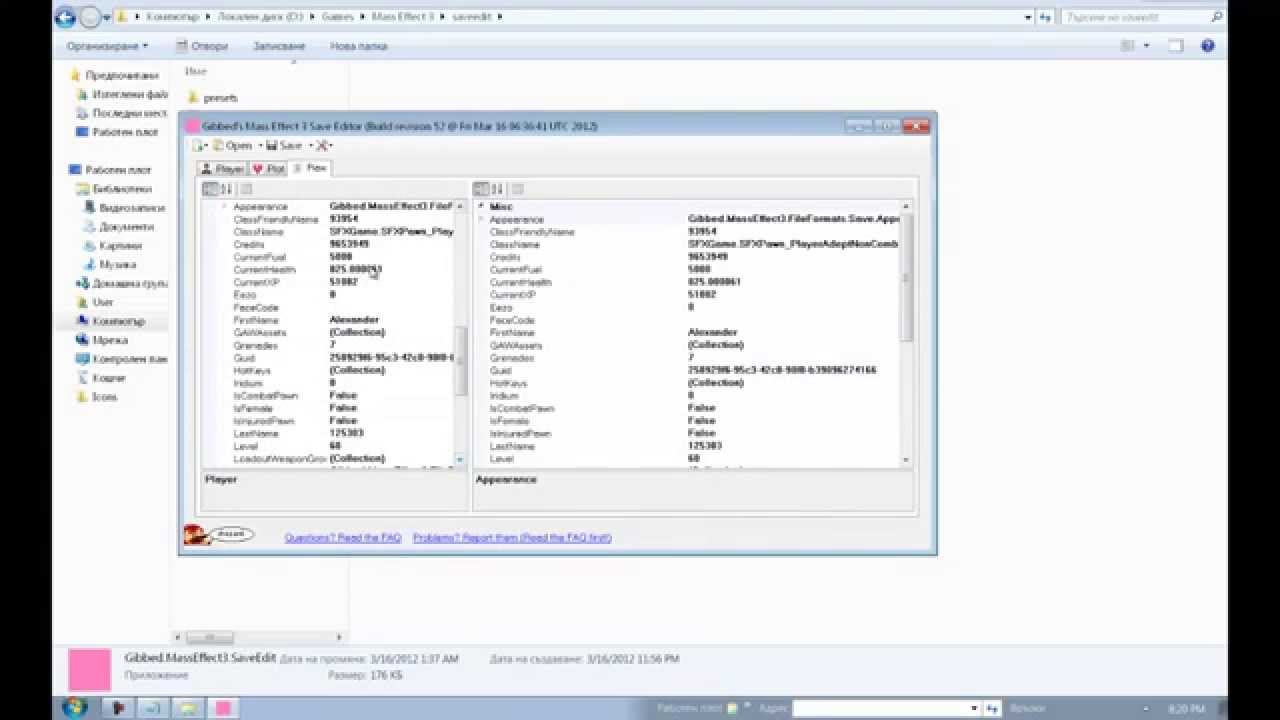Image resolution: width=1280 pixels, height=720 pixels.
Task: Switch to the Plot tab
Action: coord(268,169)
